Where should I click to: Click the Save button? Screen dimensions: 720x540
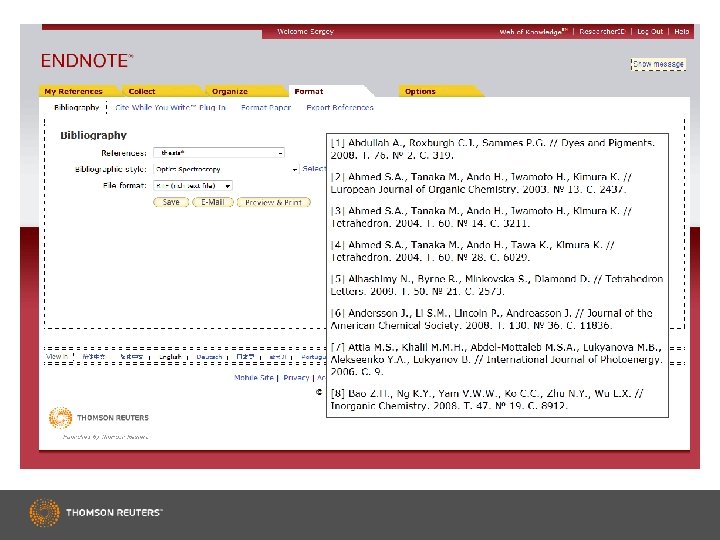pos(171,202)
